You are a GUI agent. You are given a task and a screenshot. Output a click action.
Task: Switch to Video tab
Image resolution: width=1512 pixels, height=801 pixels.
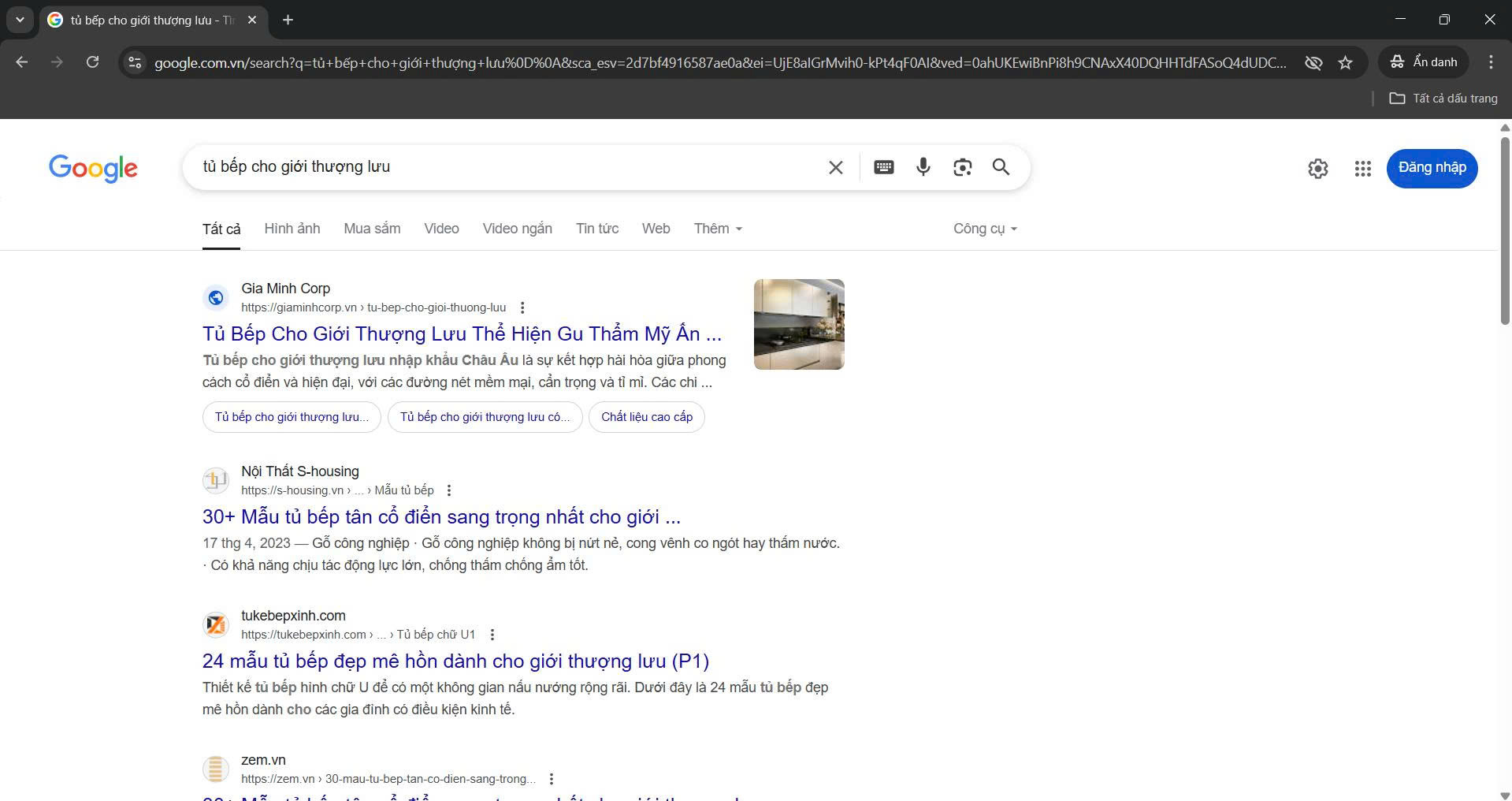pyautogui.click(x=441, y=229)
